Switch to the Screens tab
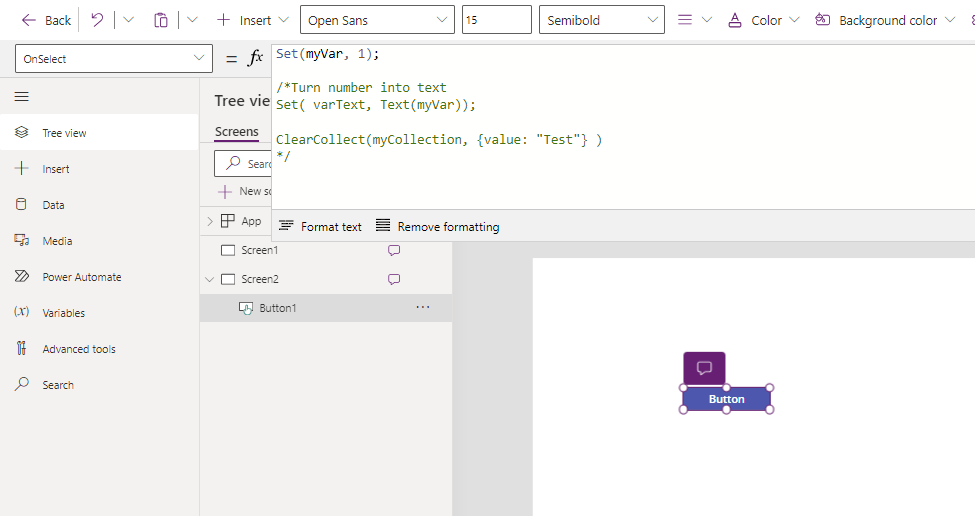Screen dimensions: 975x516 [x=236, y=132]
